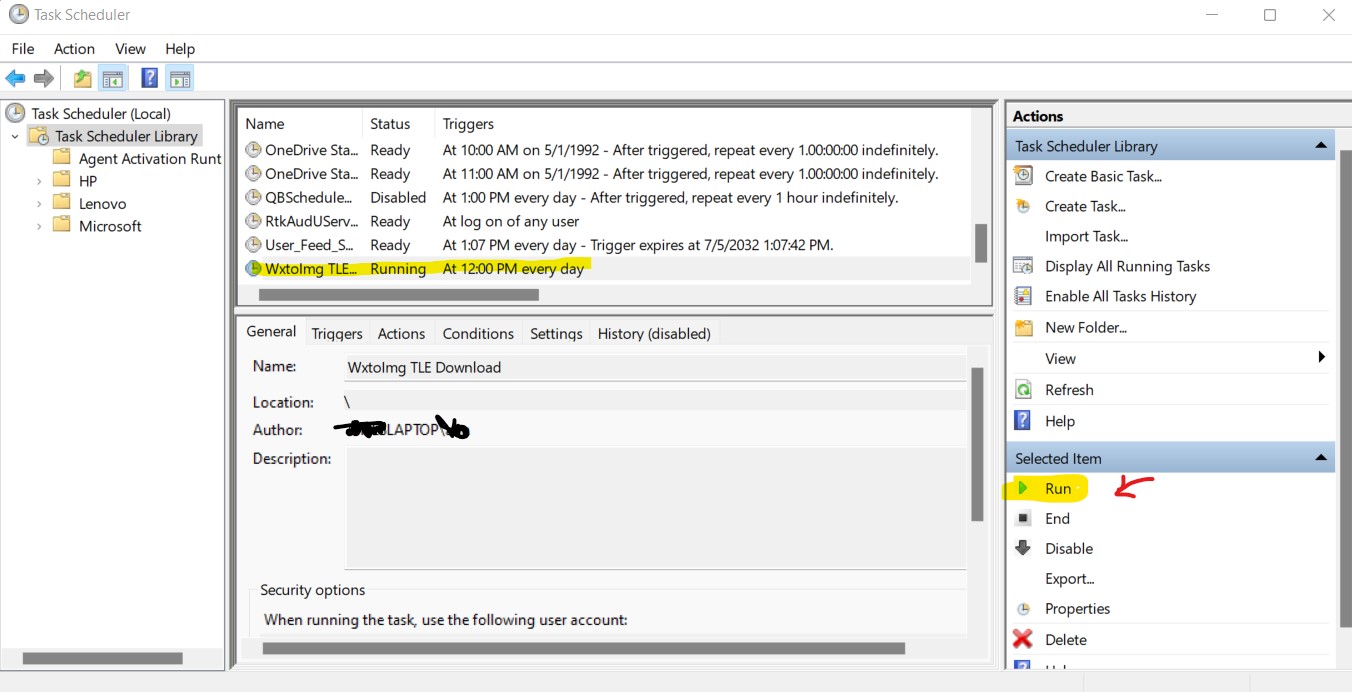Screen dimensions: 1352x692
Task: Click the forward arrow toolbar icon
Action: [x=43, y=78]
